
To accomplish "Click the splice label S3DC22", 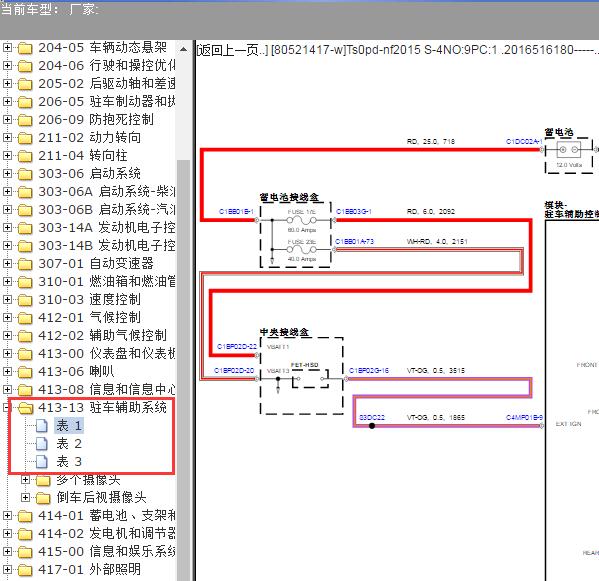I will pyautogui.click(x=372, y=418).
